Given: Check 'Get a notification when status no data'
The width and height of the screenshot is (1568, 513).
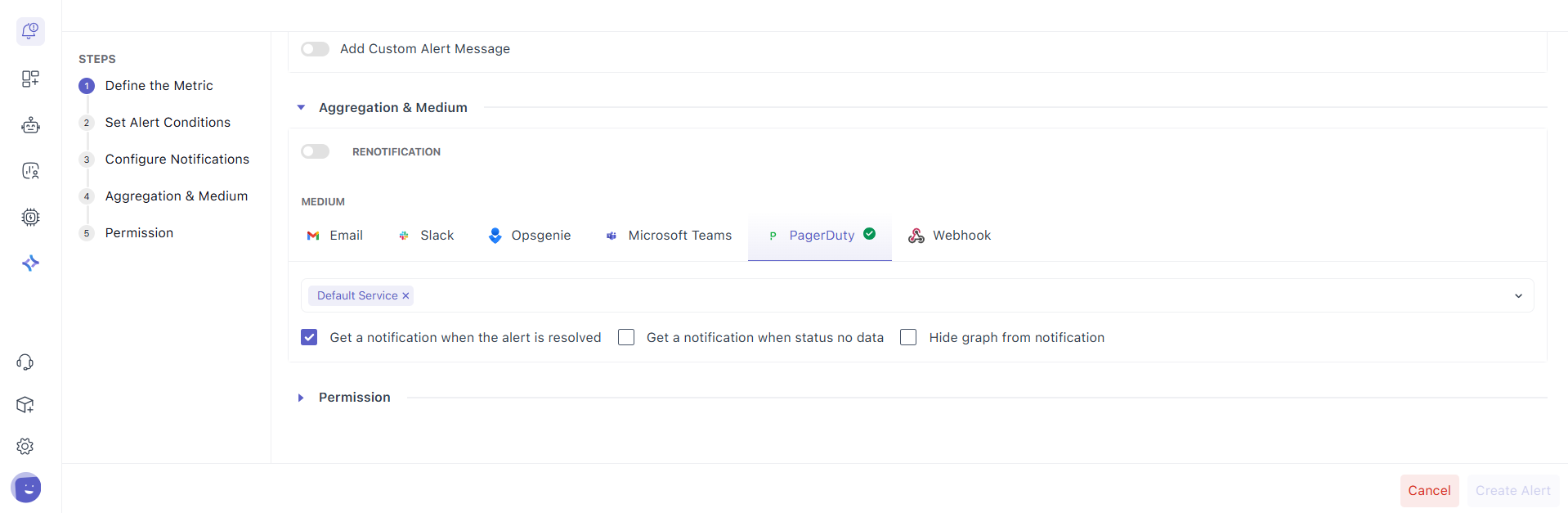Looking at the screenshot, I should coord(626,337).
